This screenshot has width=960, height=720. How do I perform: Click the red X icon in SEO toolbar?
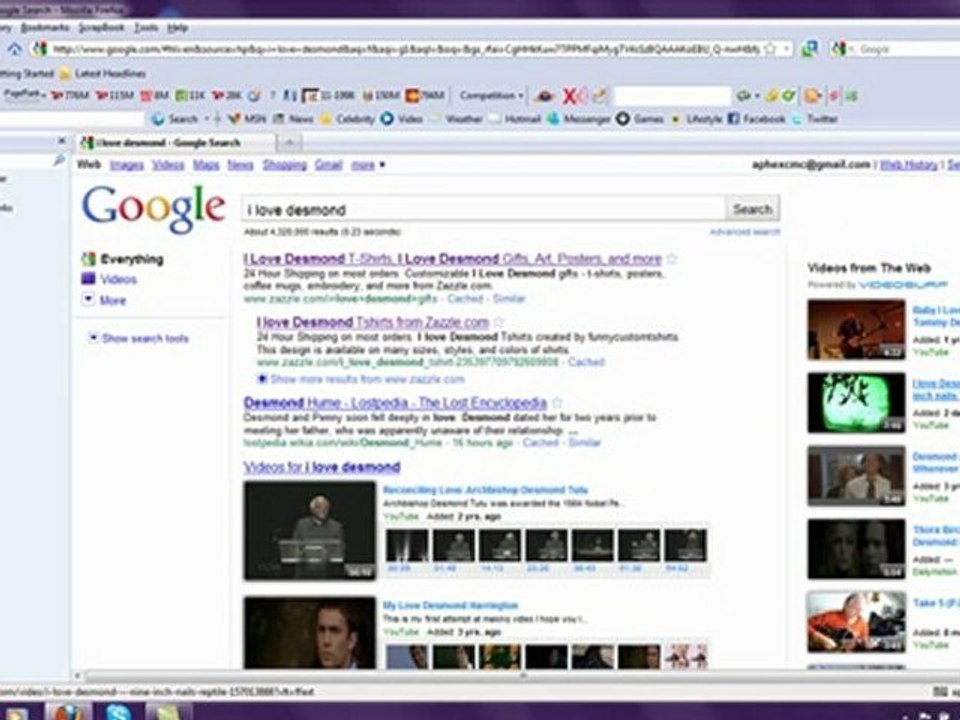pyautogui.click(x=569, y=96)
